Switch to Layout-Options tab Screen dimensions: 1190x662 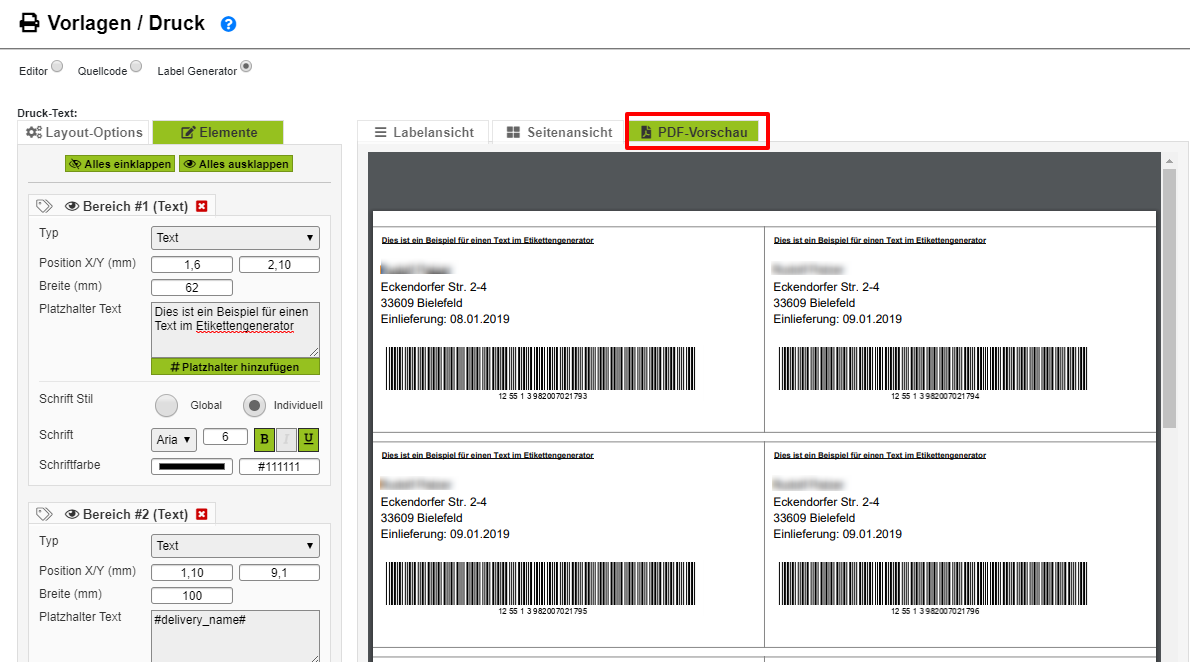coord(84,132)
